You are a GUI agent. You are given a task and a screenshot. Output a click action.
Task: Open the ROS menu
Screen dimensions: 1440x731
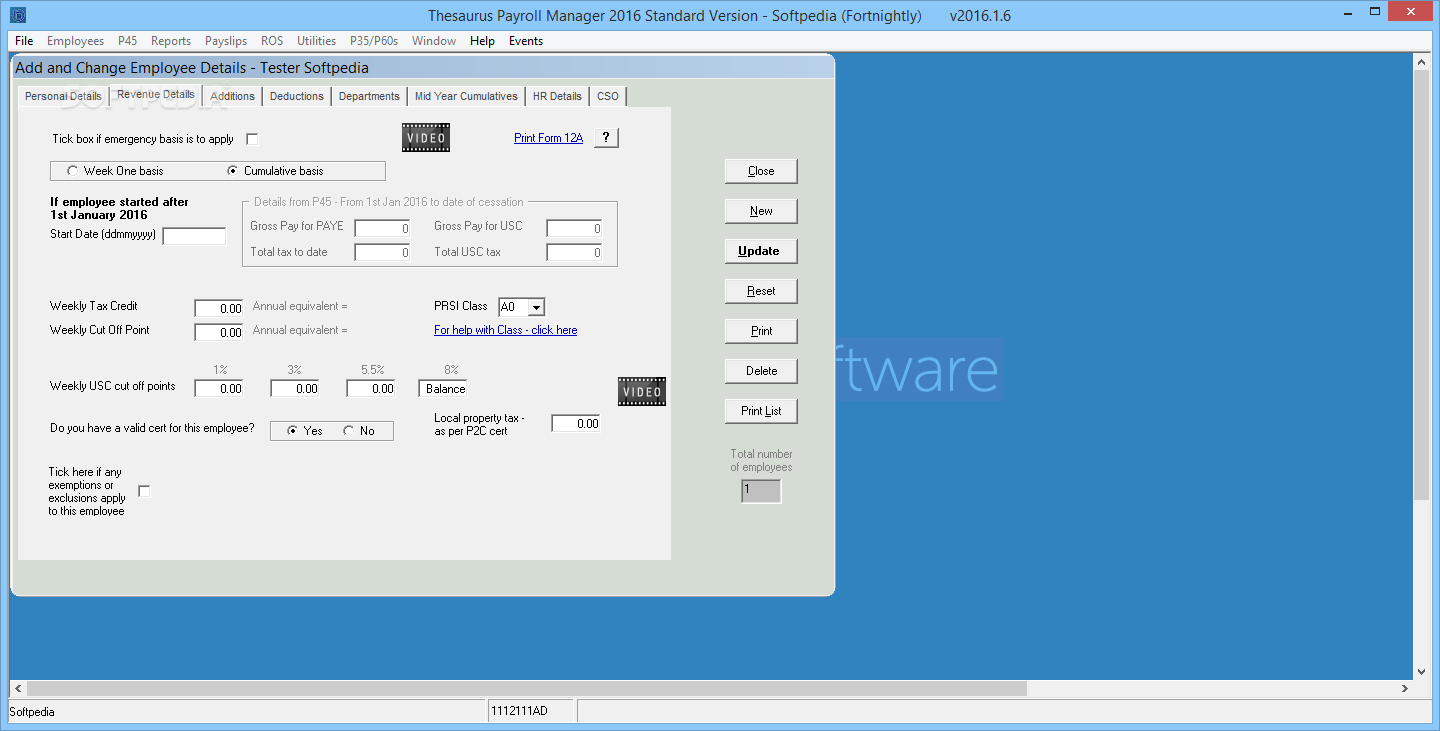[272, 41]
